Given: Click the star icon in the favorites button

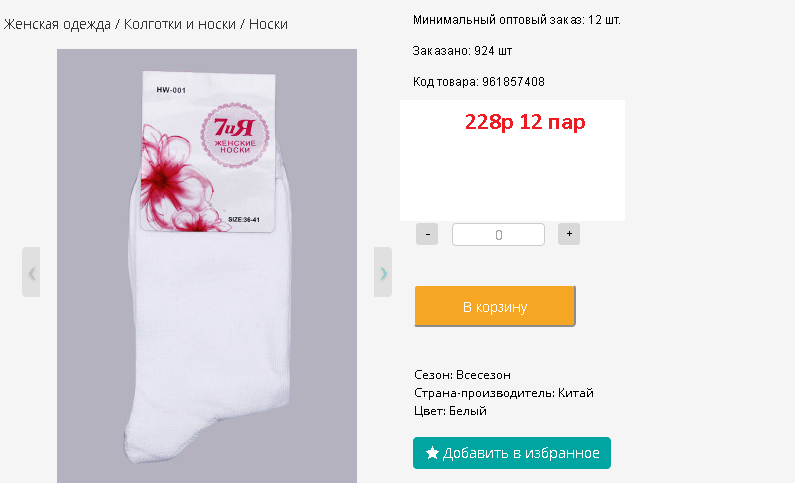Looking at the screenshot, I should pyautogui.click(x=432, y=453).
